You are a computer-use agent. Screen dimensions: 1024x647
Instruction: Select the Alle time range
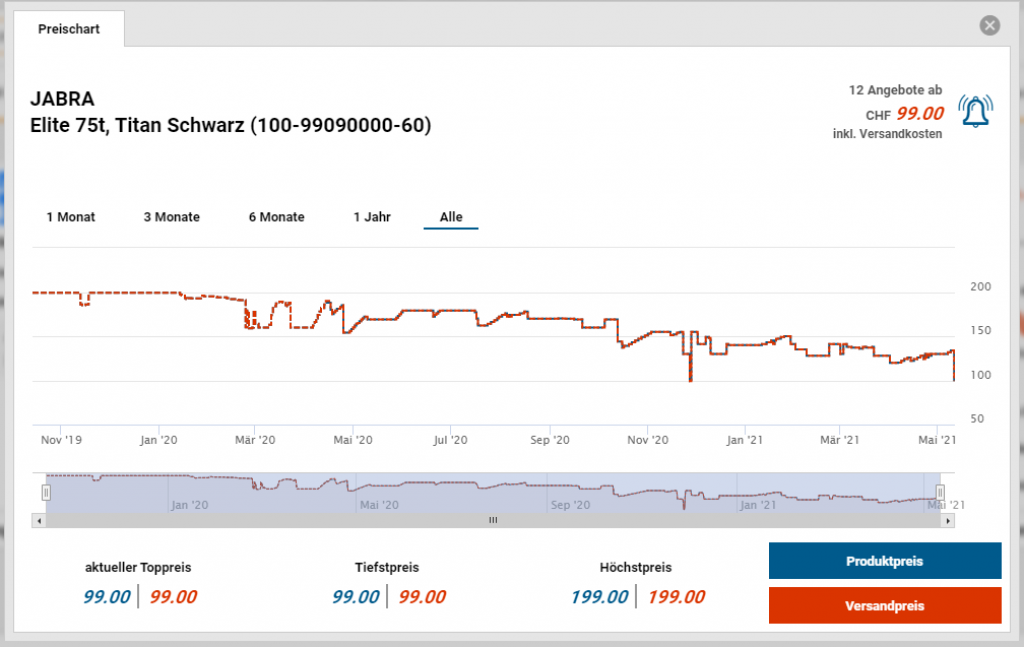click(451, 217)
